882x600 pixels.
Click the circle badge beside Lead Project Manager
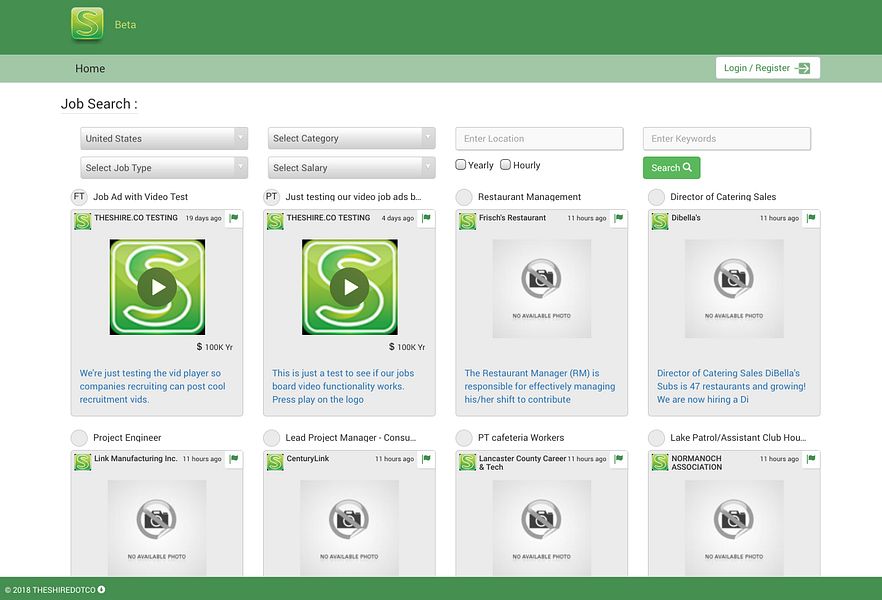[x=272, y=437]
